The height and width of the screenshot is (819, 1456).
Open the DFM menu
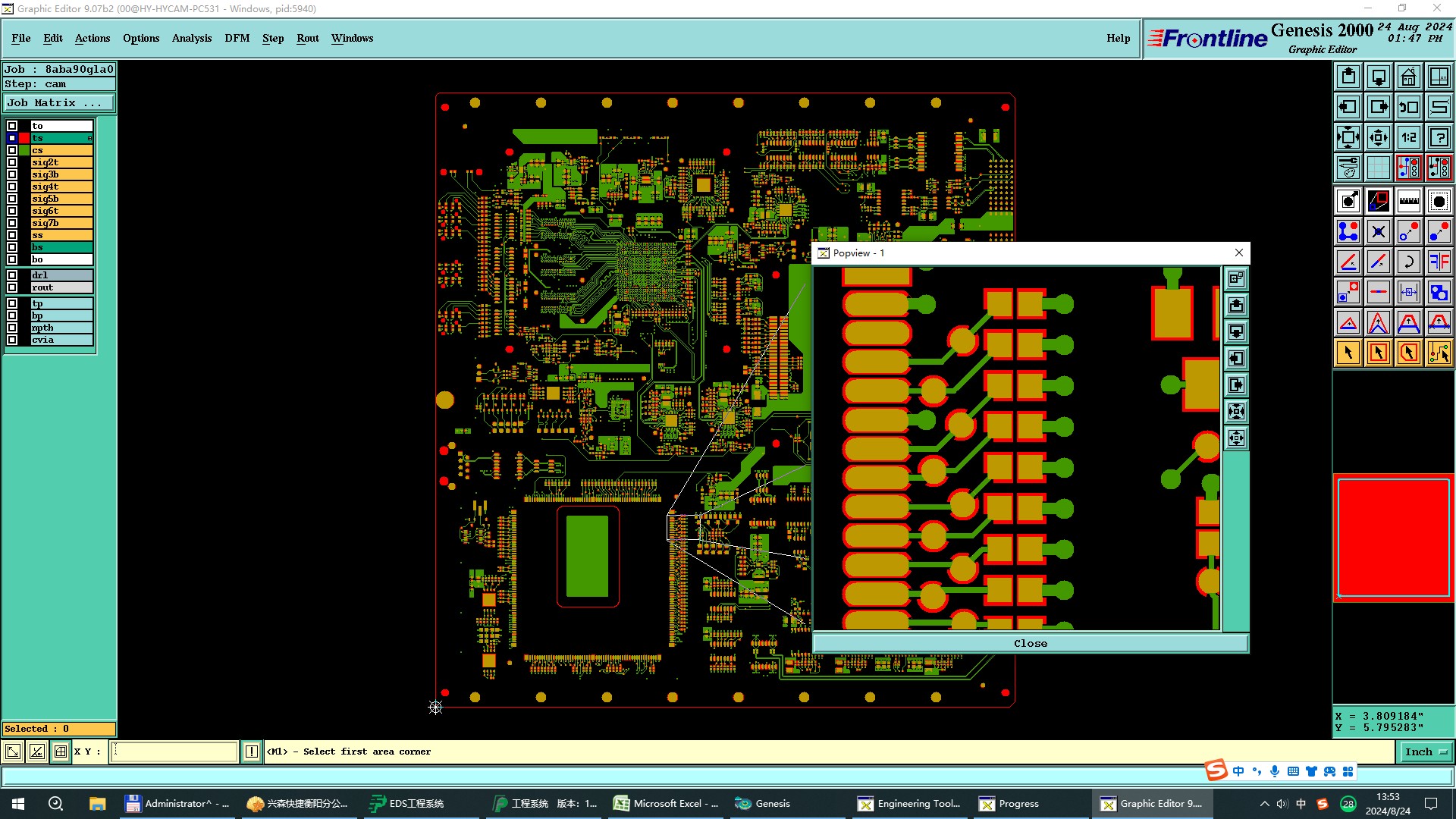point(237,38)
